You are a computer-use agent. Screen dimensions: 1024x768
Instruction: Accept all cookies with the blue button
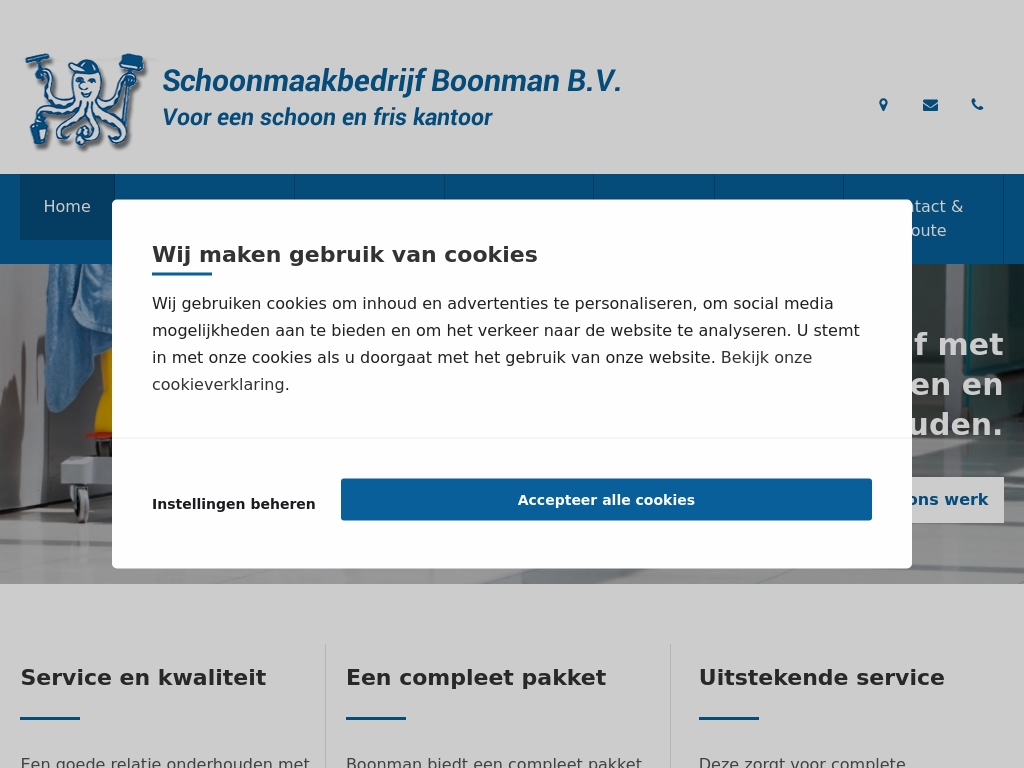click(606, 500)
